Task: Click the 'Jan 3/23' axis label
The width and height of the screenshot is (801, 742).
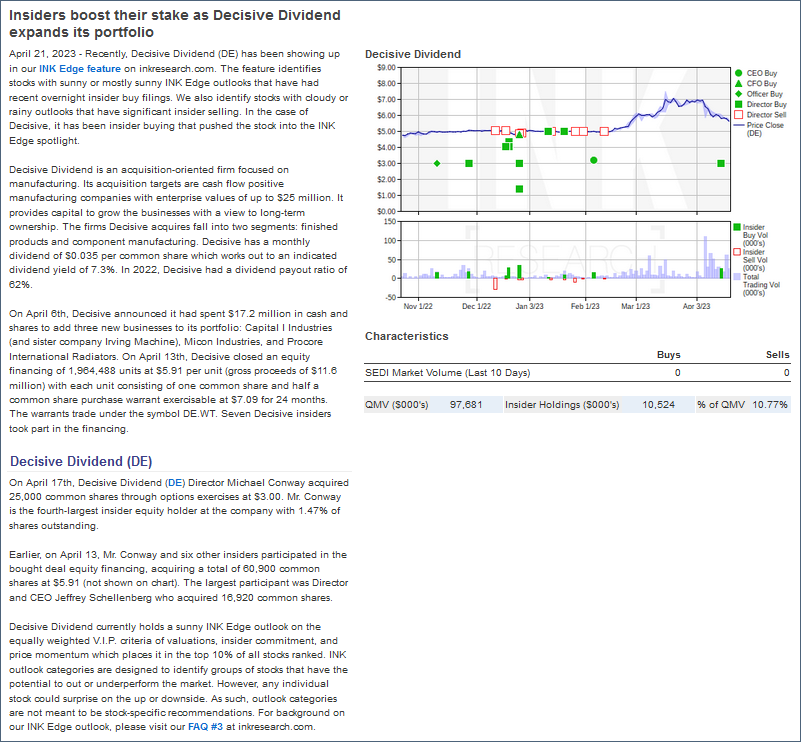Action: point(530,306)
